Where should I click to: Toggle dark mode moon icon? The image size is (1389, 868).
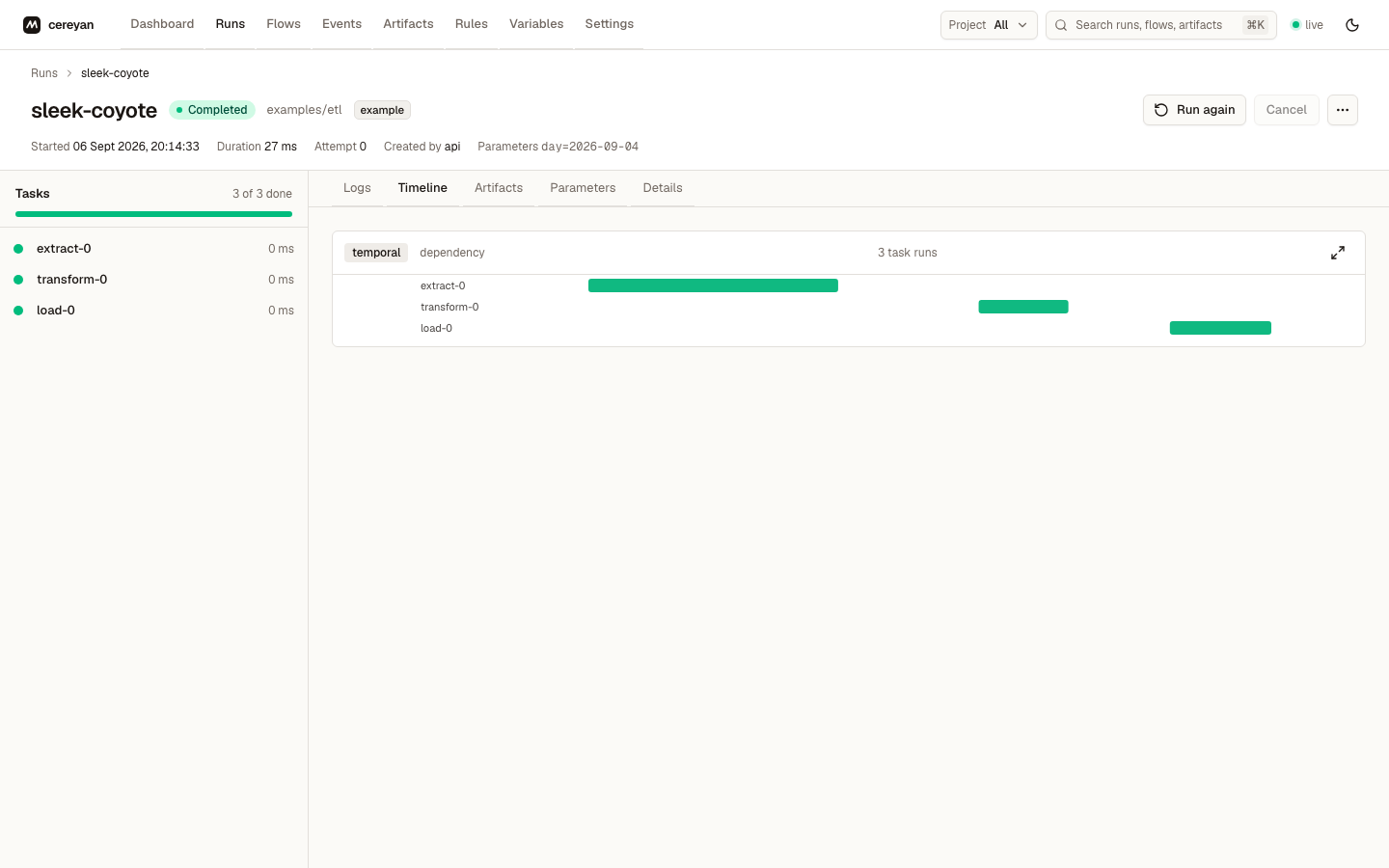(x=1352, y=25)
